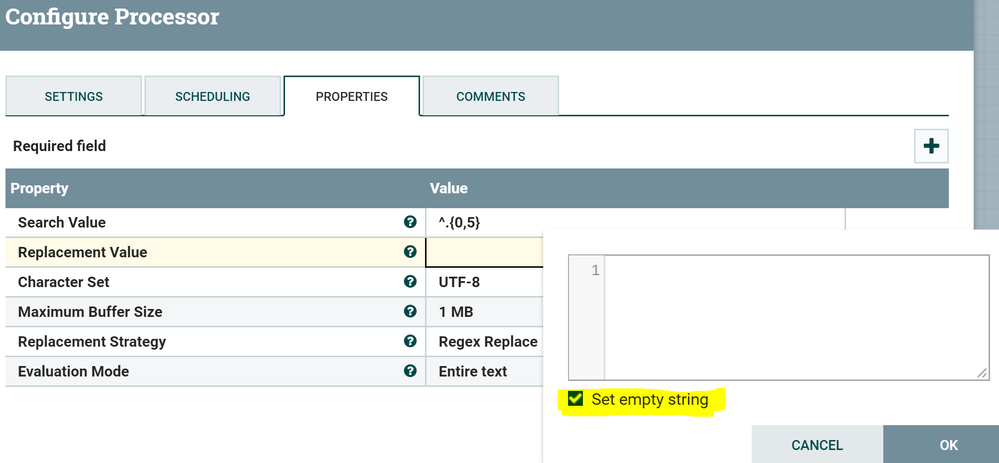Click help icon for Evaluation Mode
This screenshot has height=463, width=999.
(410, 371)
